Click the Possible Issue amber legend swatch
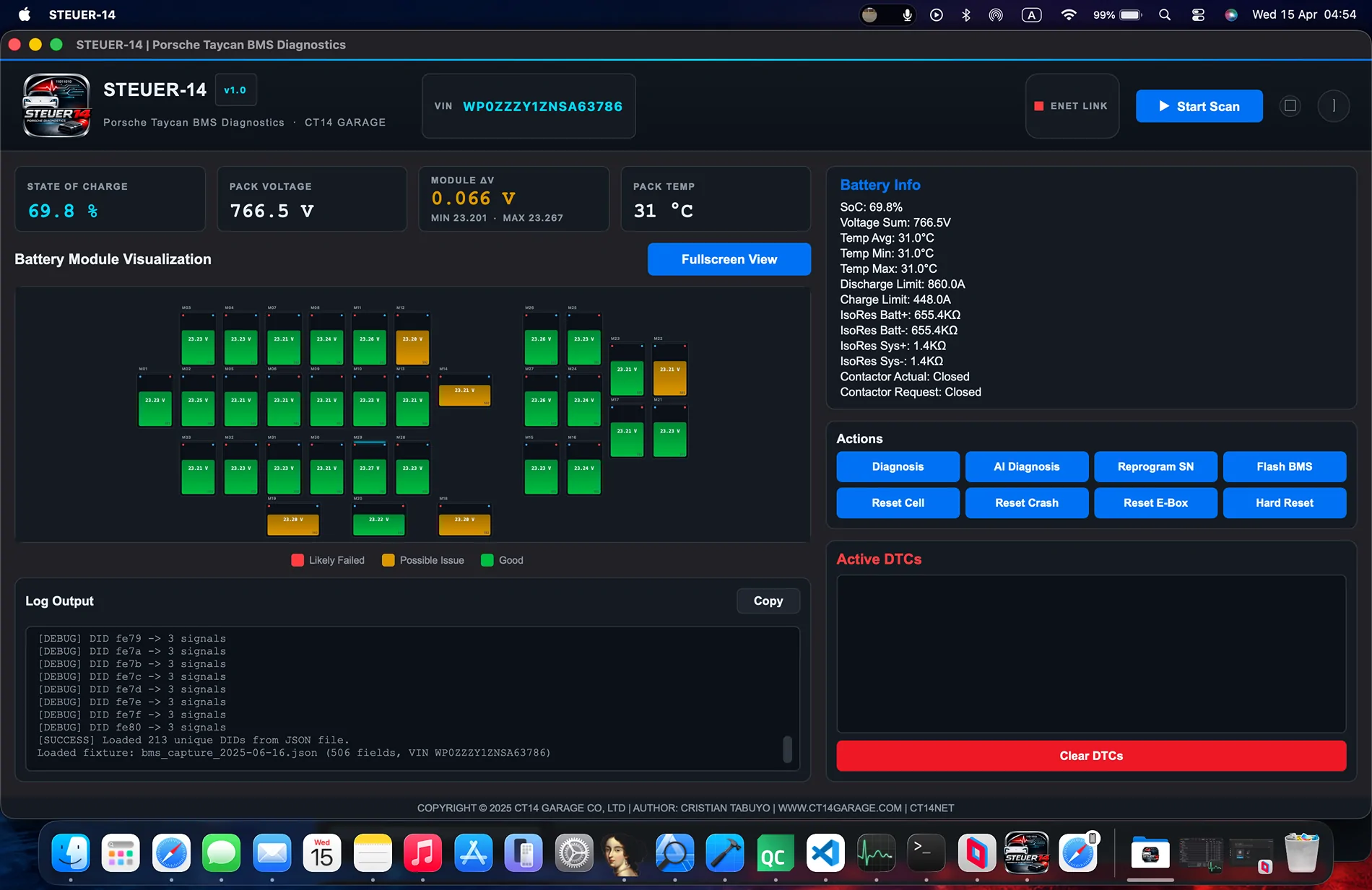 coord(388,560)
